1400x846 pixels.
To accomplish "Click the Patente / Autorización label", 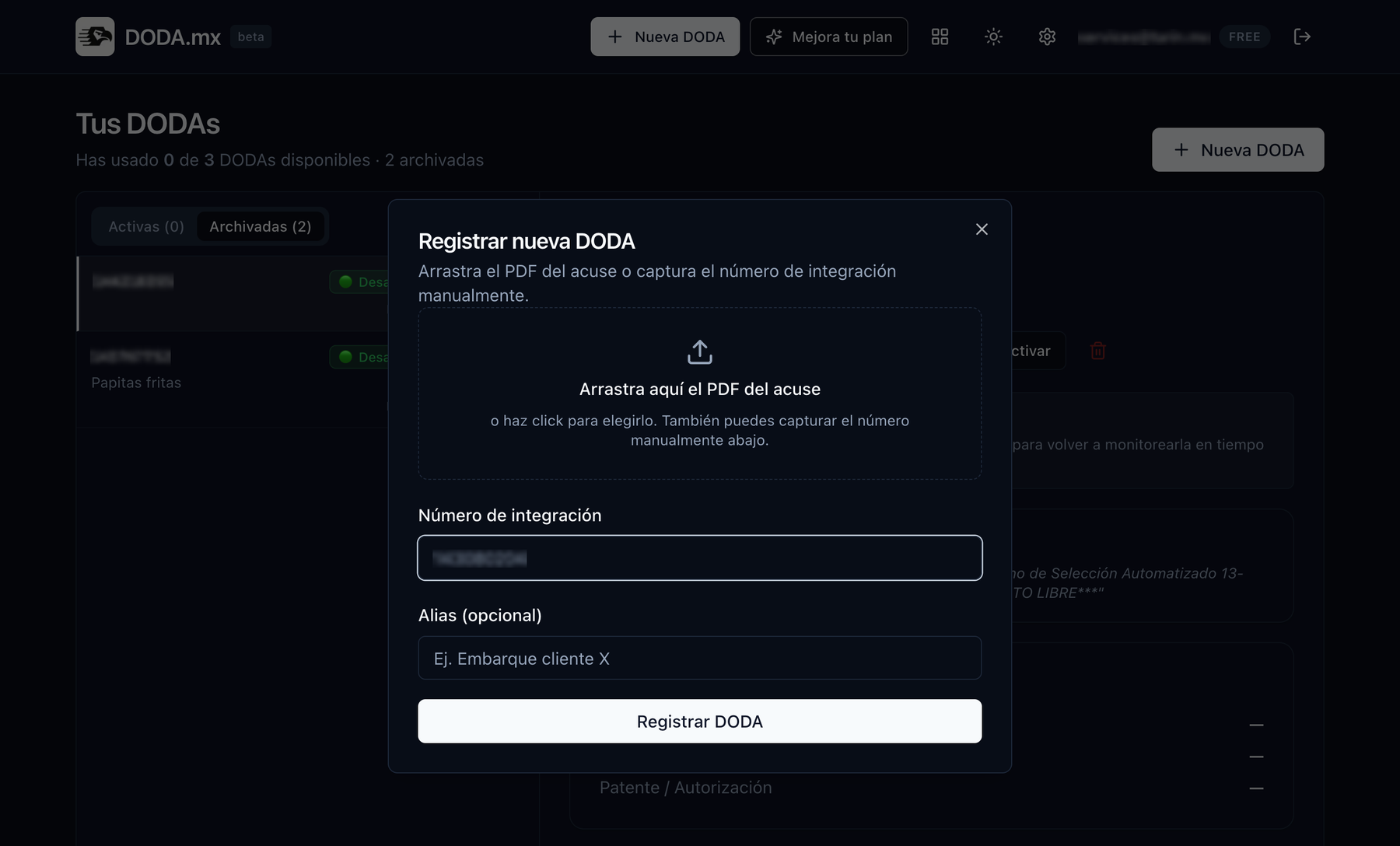I will click(685, 788).
